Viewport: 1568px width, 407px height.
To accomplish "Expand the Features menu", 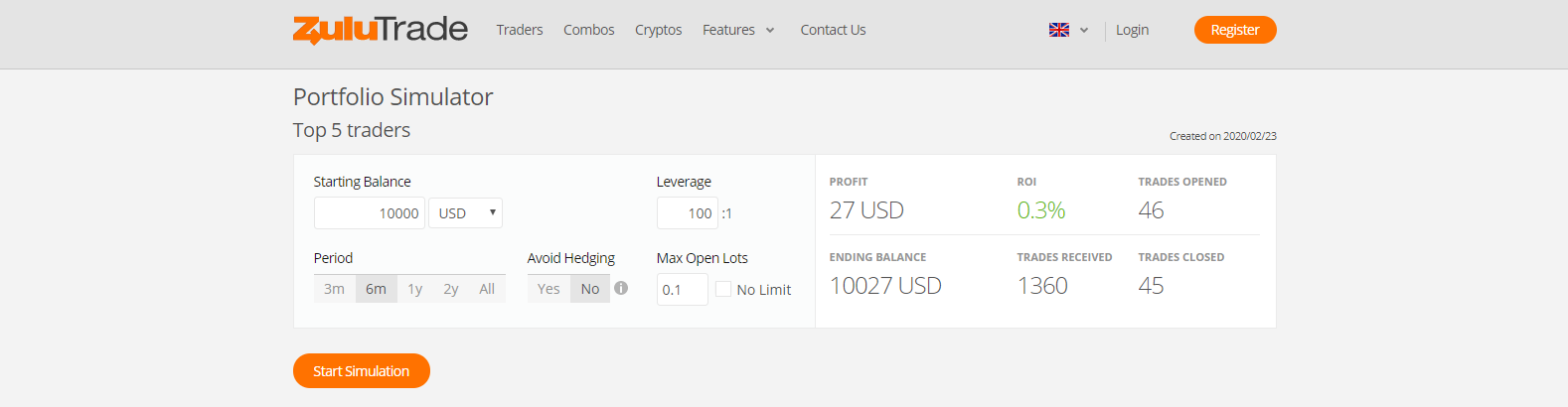I will point(737,30).
